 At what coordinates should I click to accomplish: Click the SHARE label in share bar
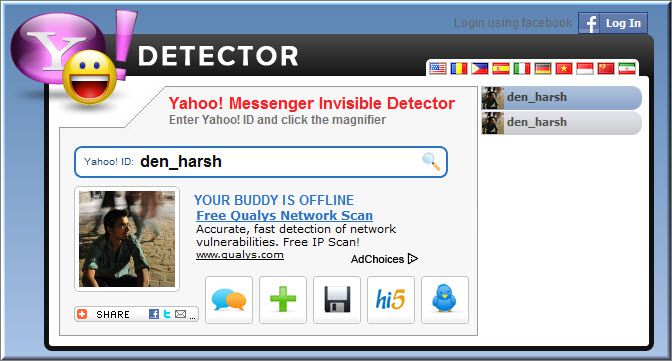[x=113, y=315]
